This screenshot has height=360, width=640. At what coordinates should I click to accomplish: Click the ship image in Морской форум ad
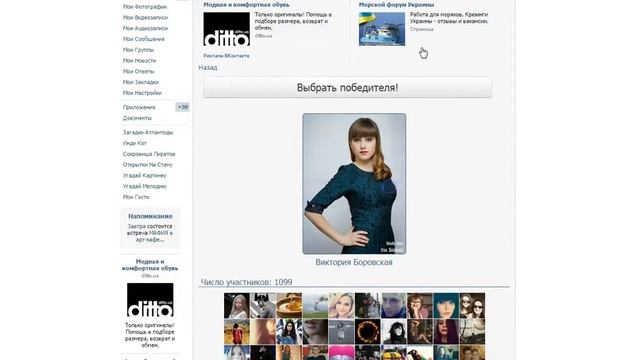[x=382, y=29]
